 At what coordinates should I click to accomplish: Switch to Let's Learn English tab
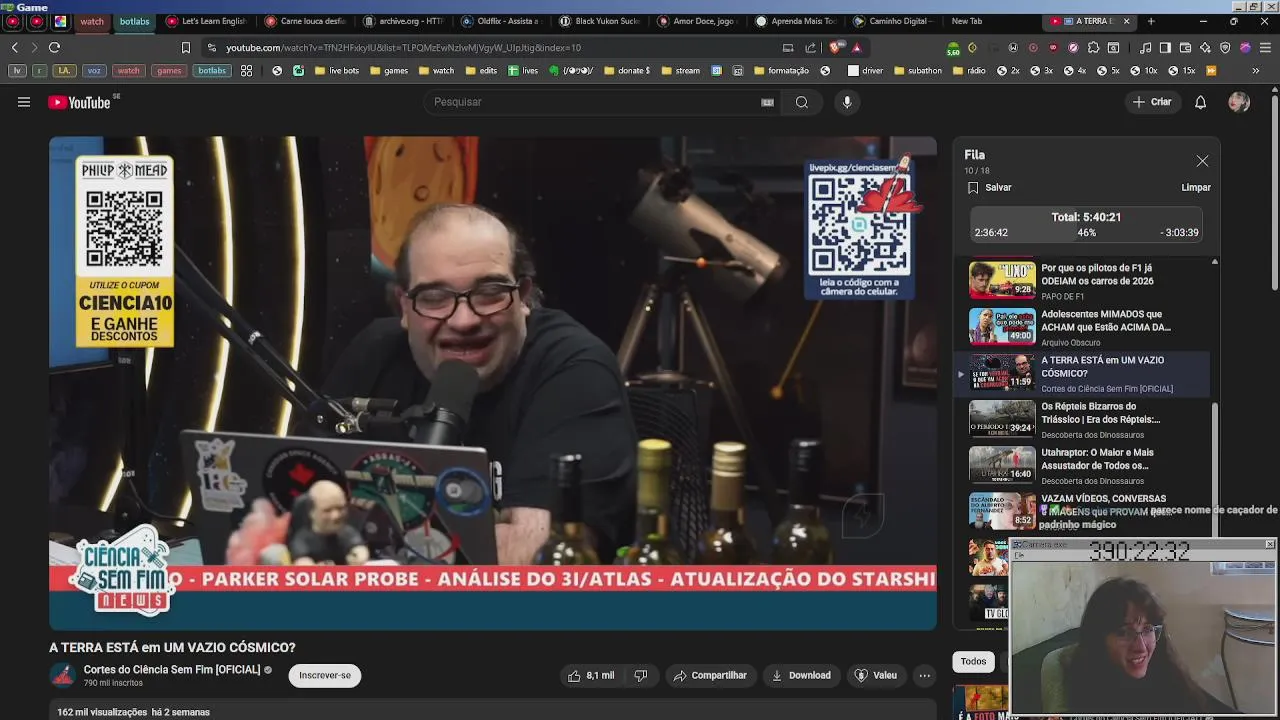point(207,21)
